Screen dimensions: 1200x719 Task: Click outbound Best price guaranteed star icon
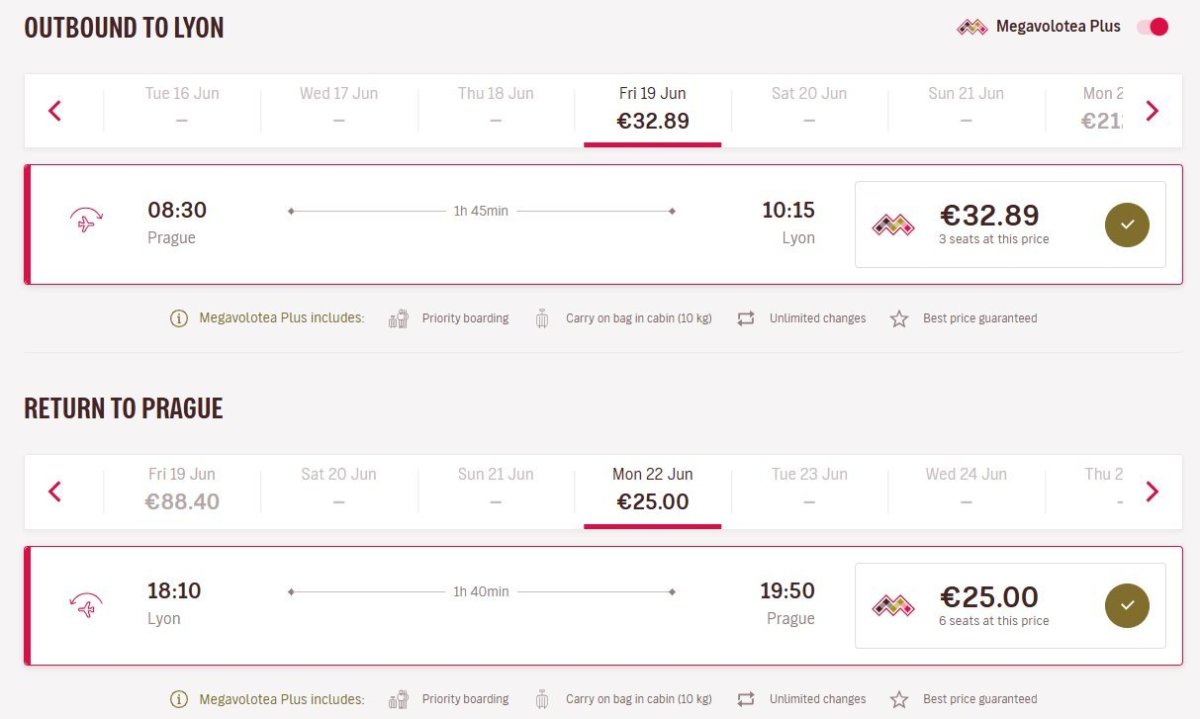[x=899, y=319]
